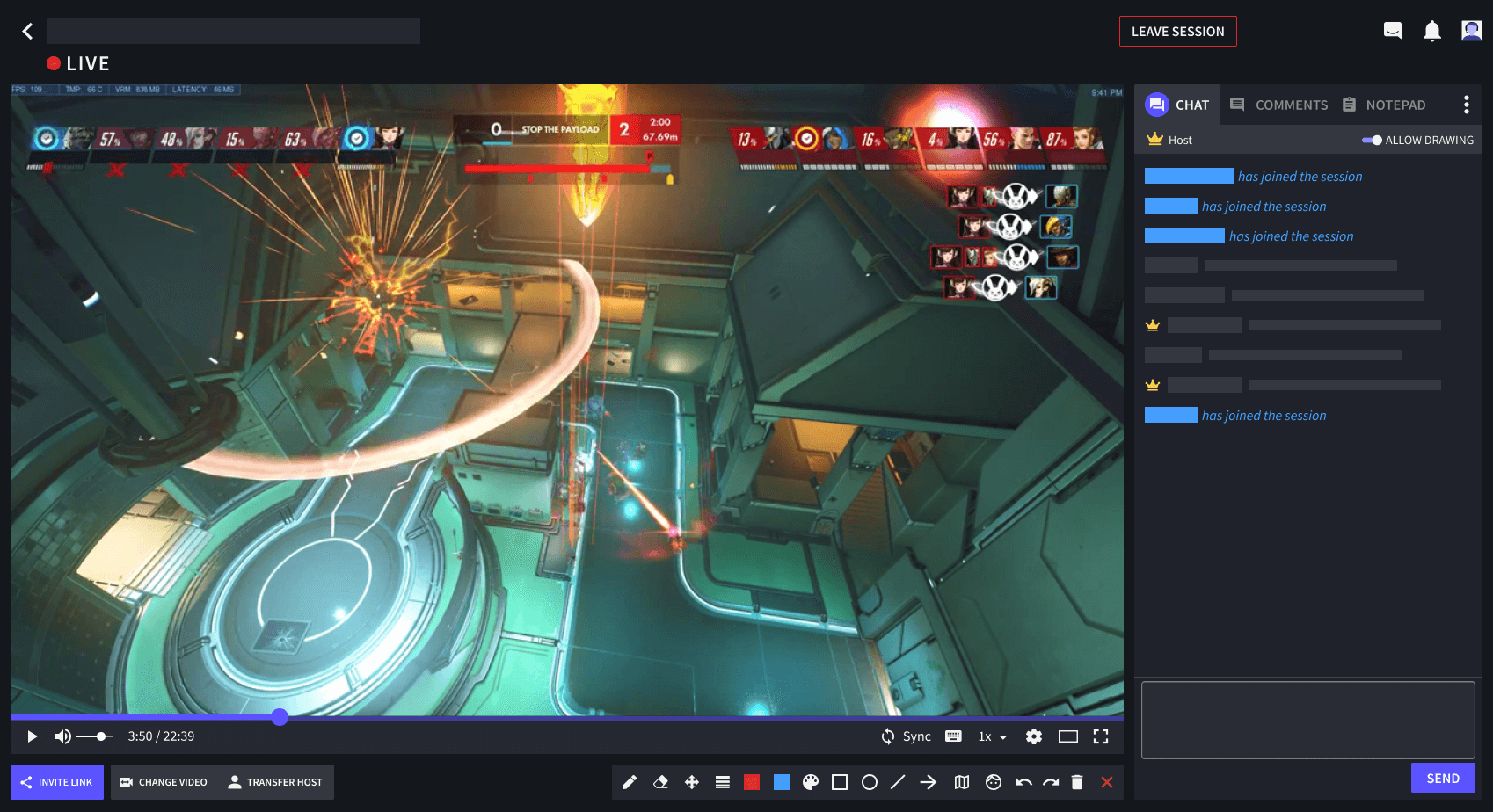1493x812 pixels.
Task: Clear drawings with the trash icon
Action: tap(1078, 781)
